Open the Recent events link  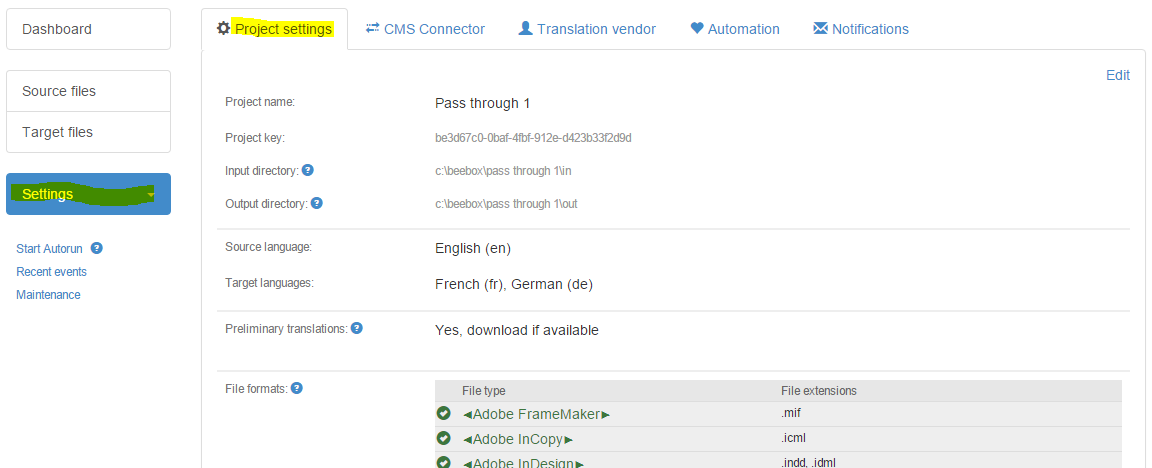51,272
